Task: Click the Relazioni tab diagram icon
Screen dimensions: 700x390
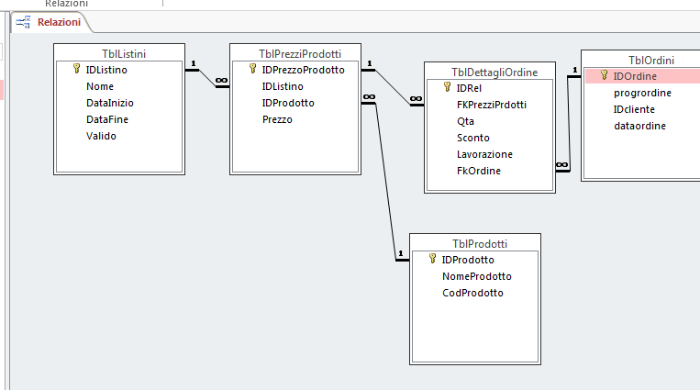Action: [23, 22]
